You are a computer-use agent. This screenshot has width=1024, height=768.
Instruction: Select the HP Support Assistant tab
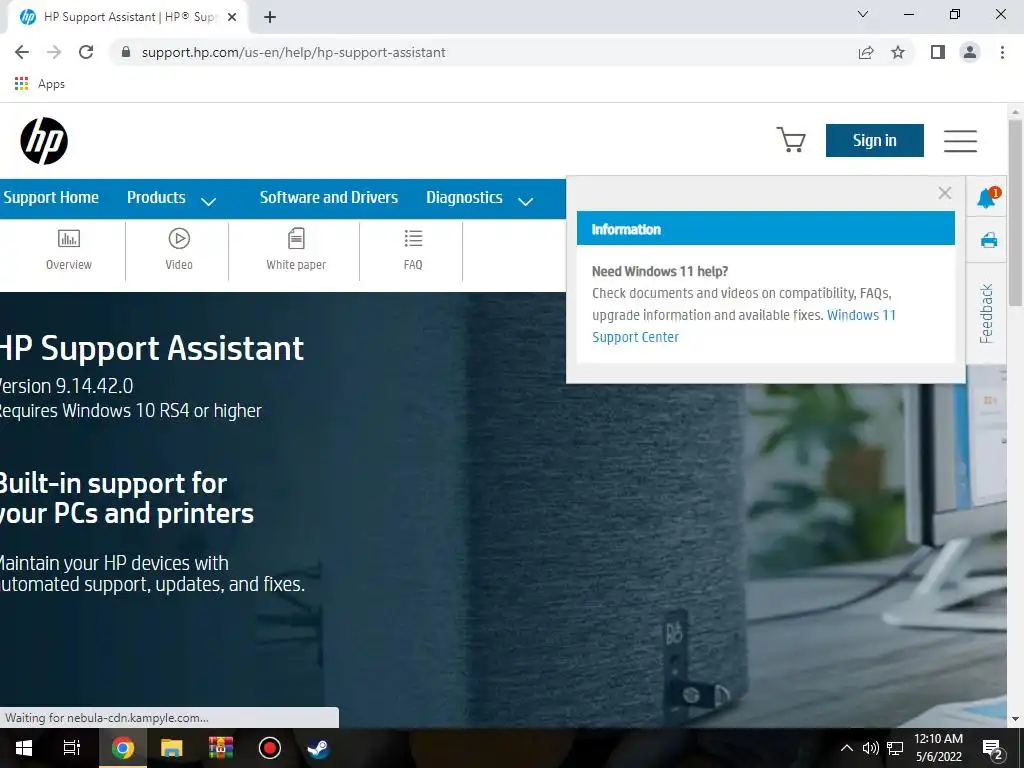point(127,17)
